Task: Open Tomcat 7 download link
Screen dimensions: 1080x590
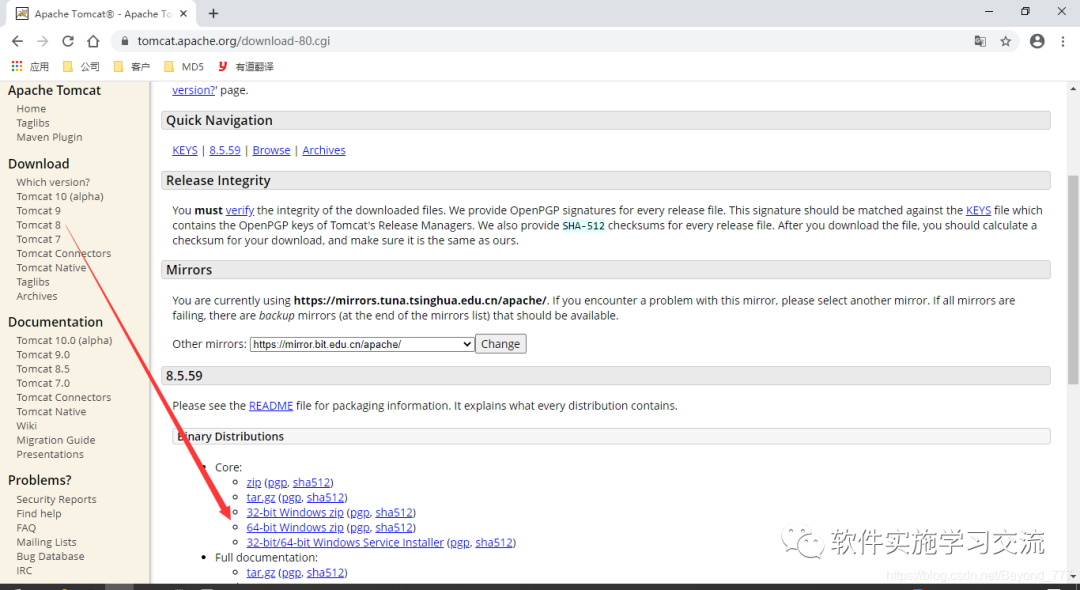Action: pyautogui.click(x=39, y=239)
